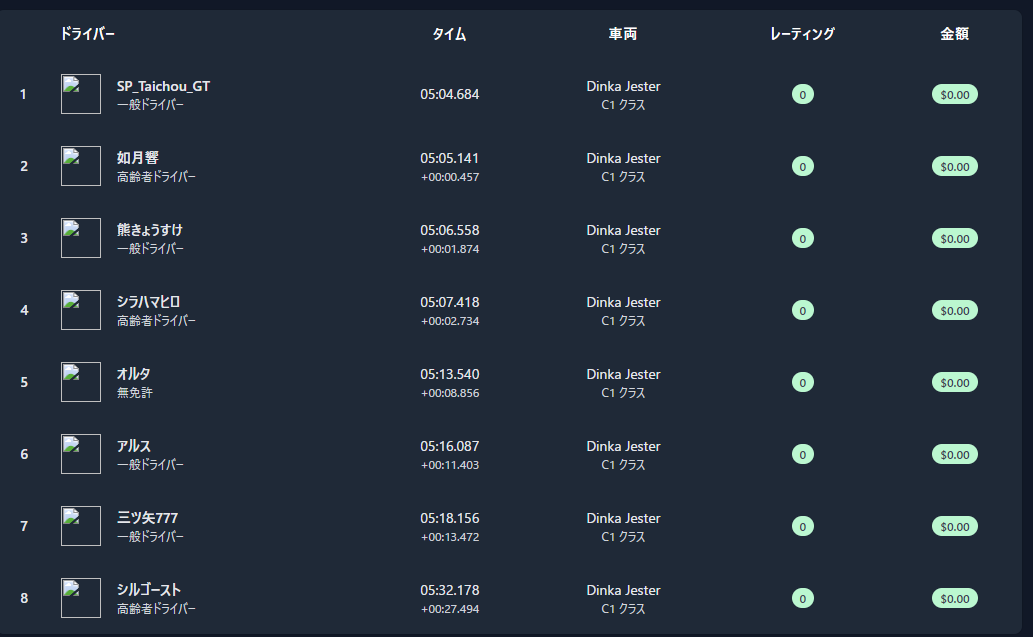The height and width of the screenshot is (637, 1033).
Task: Click first-place $0.00 amount badge
Action: pyautogui.click(x=954, y=95)
